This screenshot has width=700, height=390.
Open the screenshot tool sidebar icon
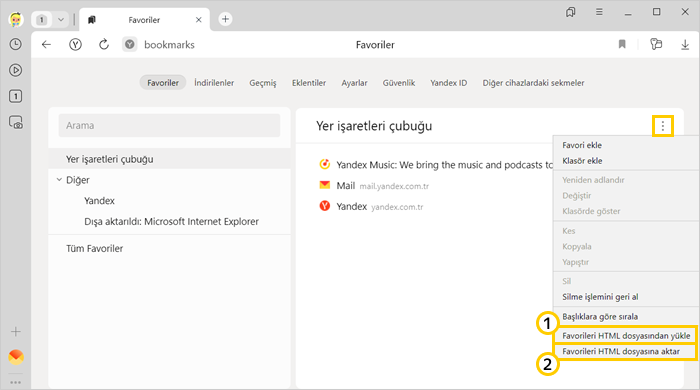pyautogui.click(x=16, y=122)
